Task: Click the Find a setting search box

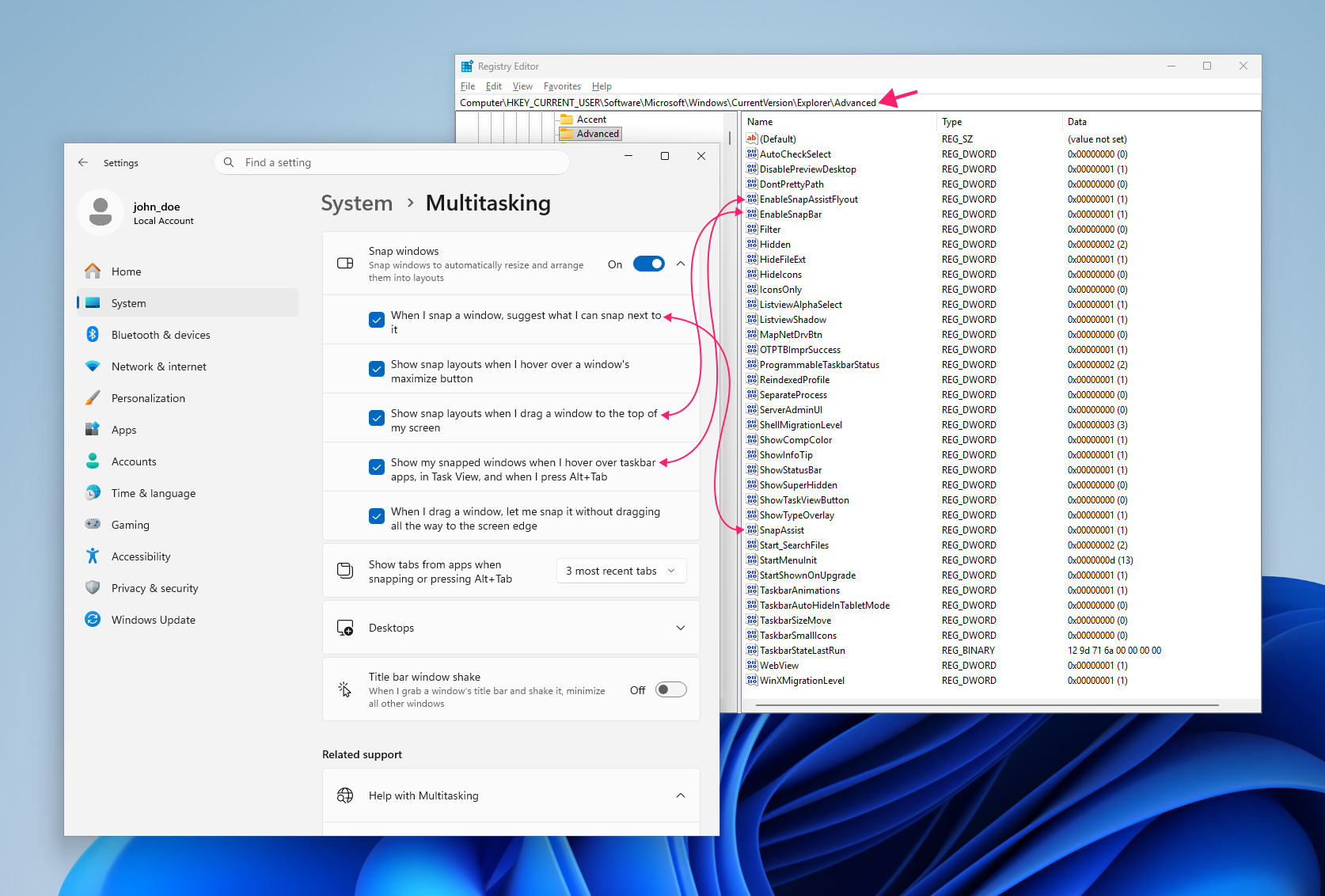Action: pyautogui.click(x=392, y=162)
